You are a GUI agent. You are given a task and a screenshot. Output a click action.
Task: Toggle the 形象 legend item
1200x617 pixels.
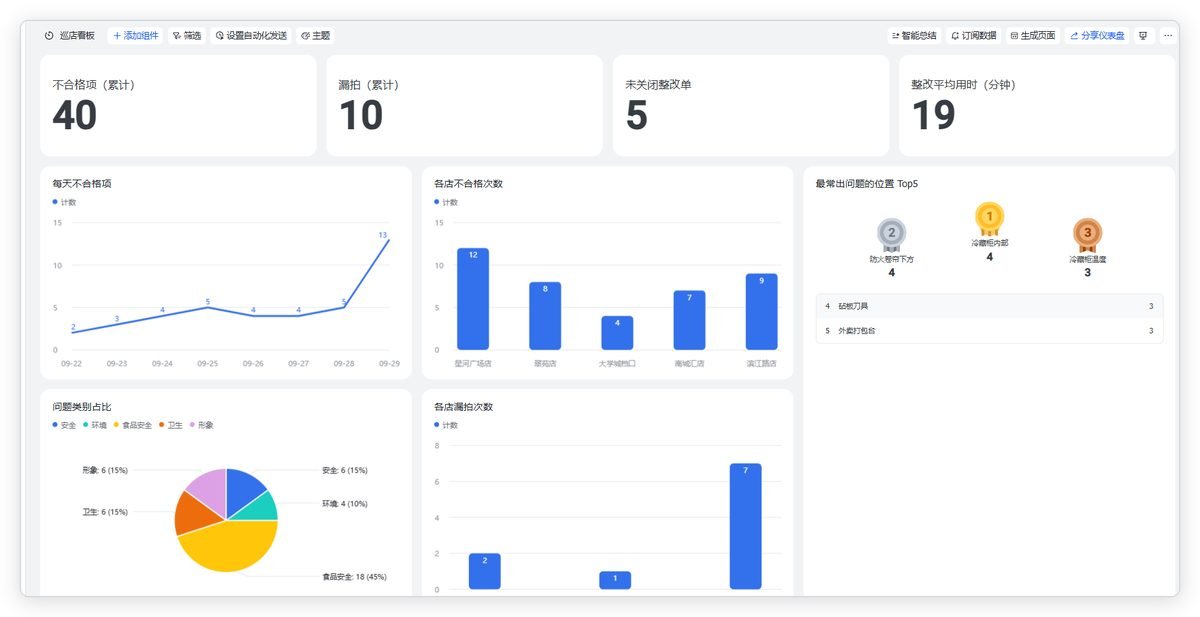click(x=201, y=425)
